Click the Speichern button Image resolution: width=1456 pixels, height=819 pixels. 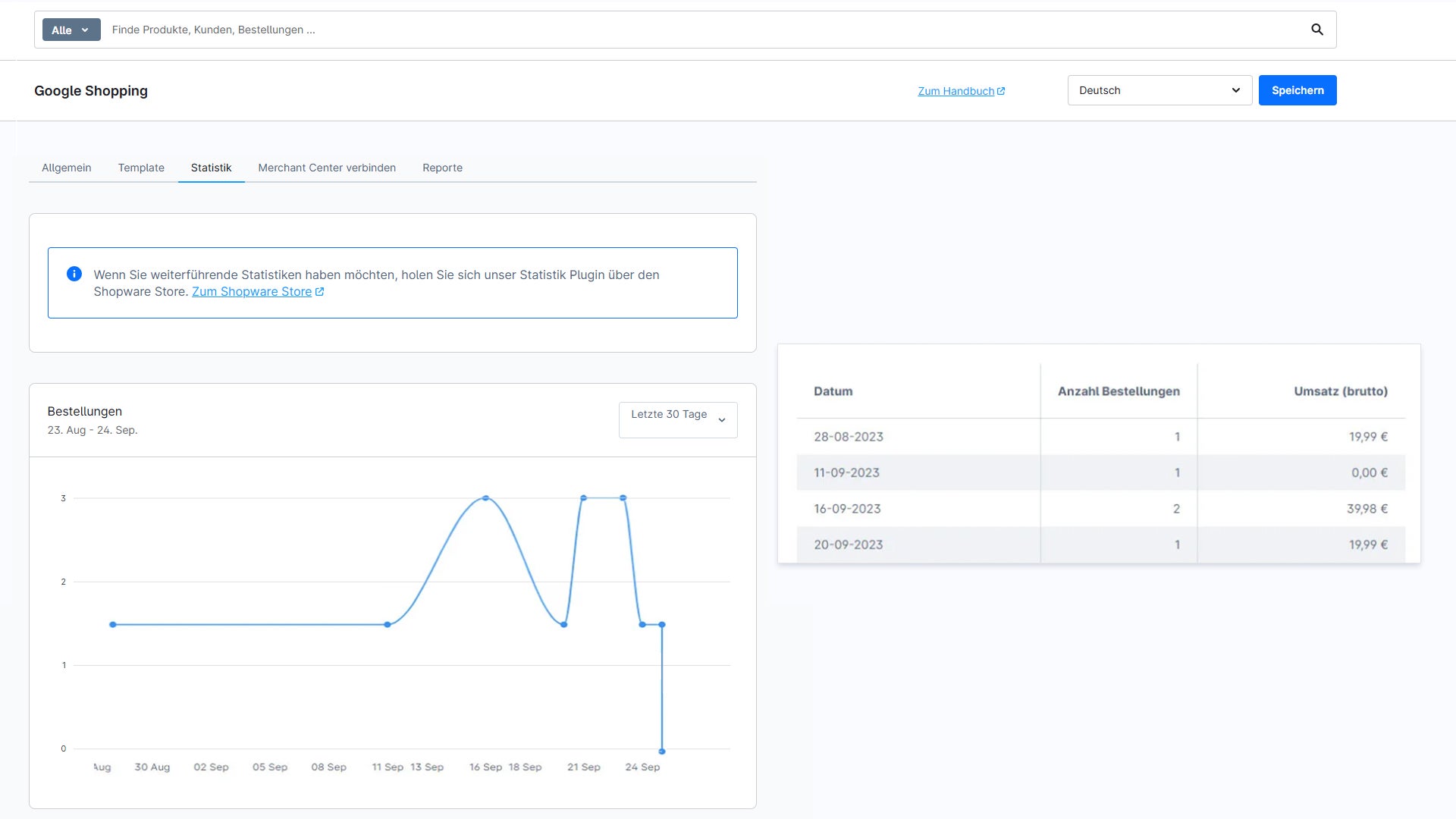[1298, 90]
